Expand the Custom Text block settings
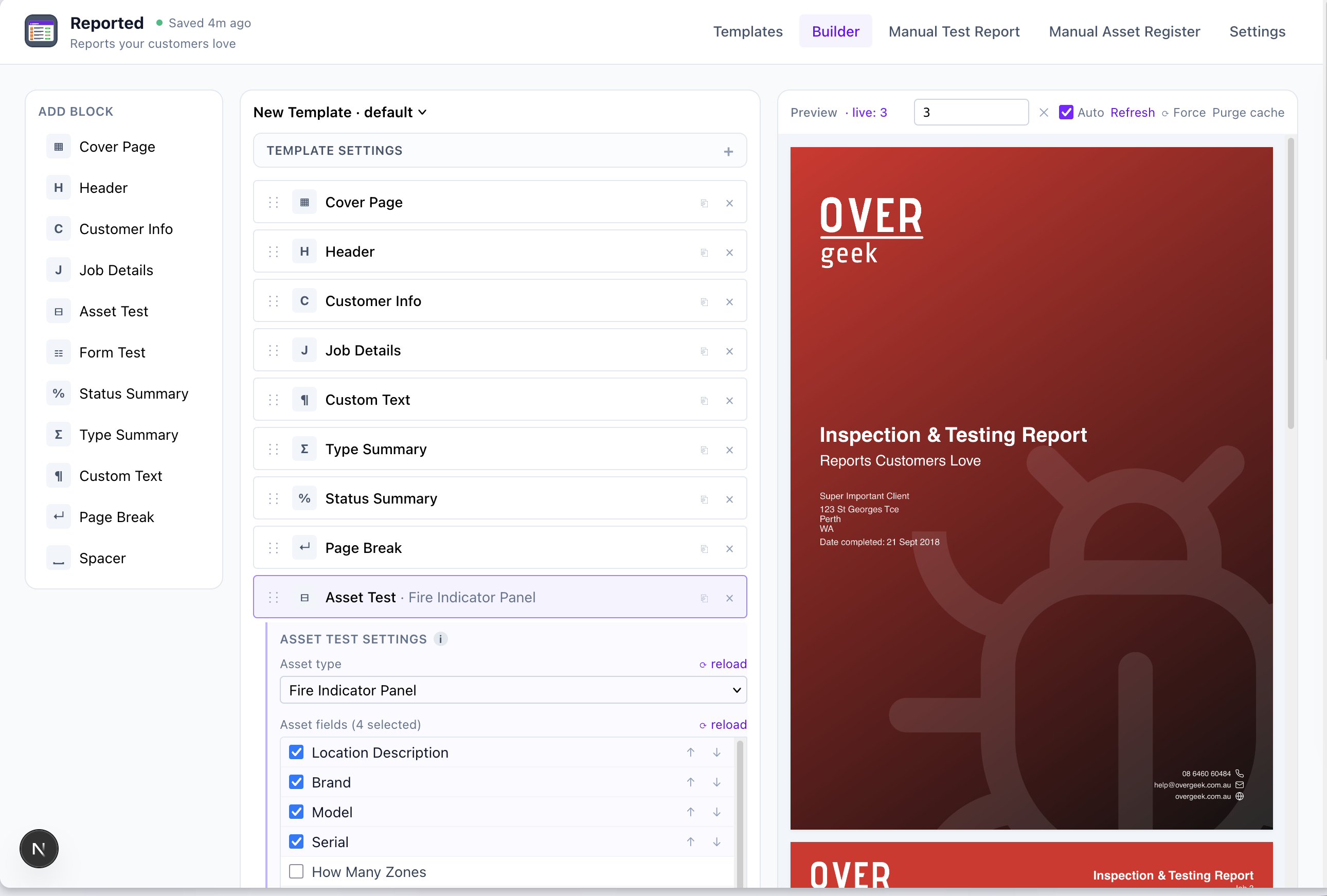 [x=499, y=400]
